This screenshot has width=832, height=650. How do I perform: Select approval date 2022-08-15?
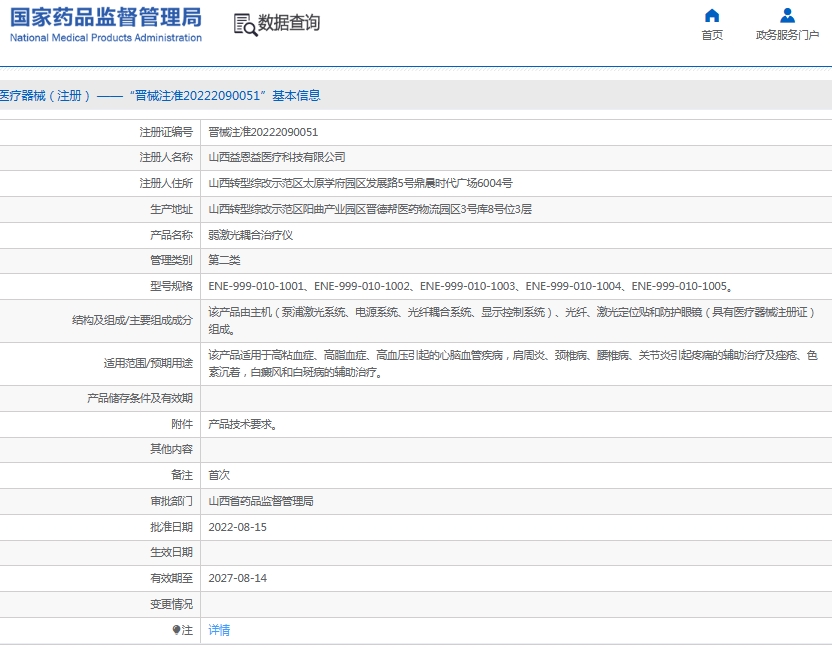coord(237,527)
